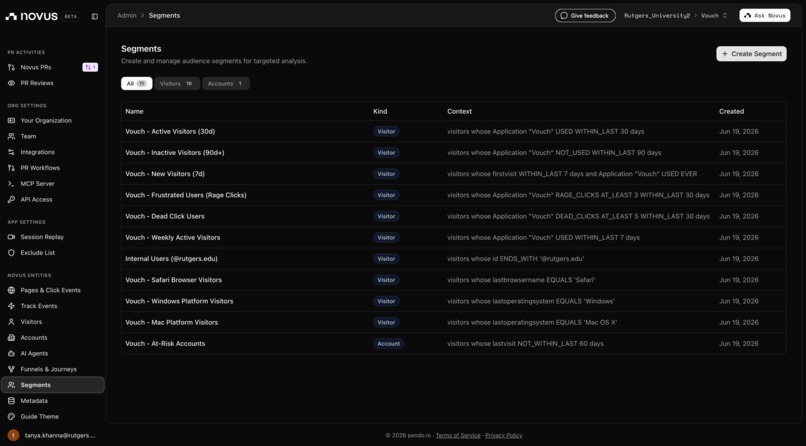Open Vouch - New Visitors (7d) segment
This screenshot has height=446, width=806.
(165, 174)
